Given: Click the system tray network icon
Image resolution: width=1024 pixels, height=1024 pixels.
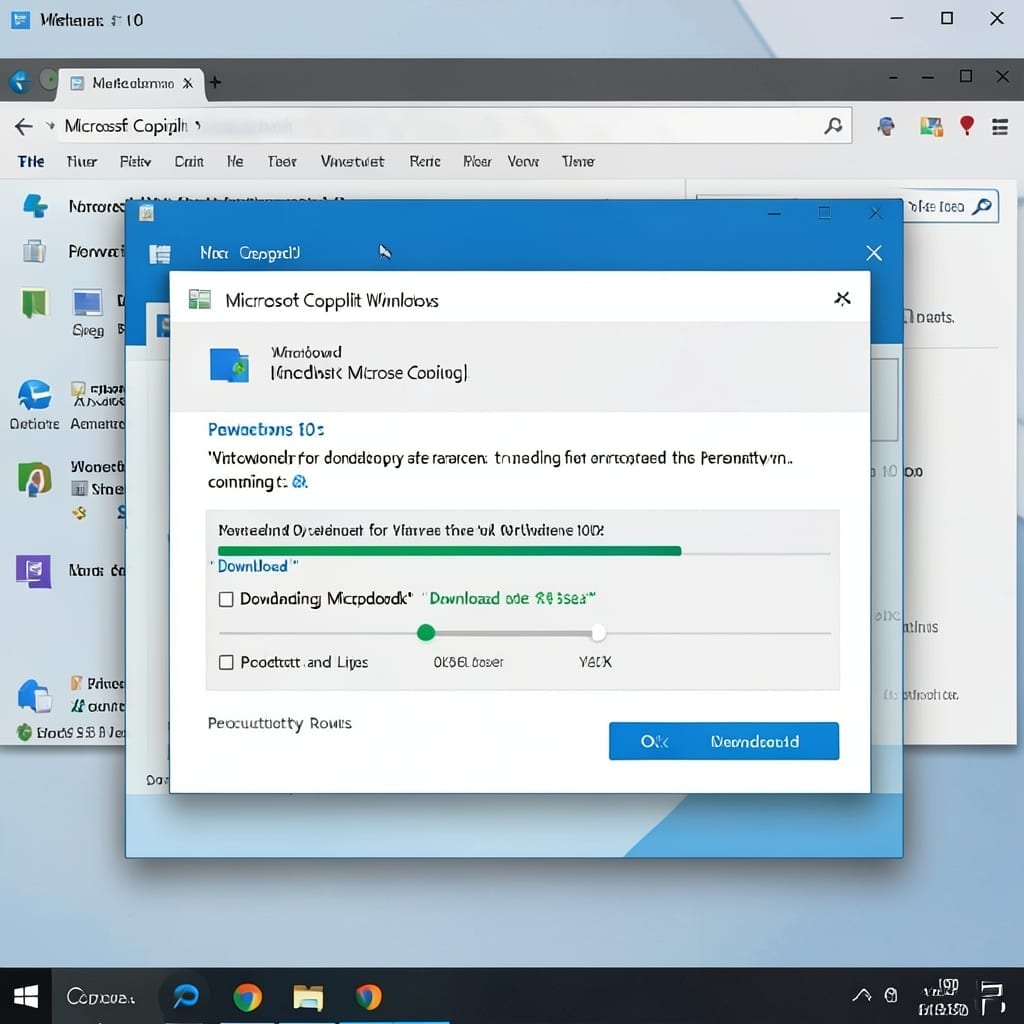Looking at the screenshot, I should click(x=891, y=995).
